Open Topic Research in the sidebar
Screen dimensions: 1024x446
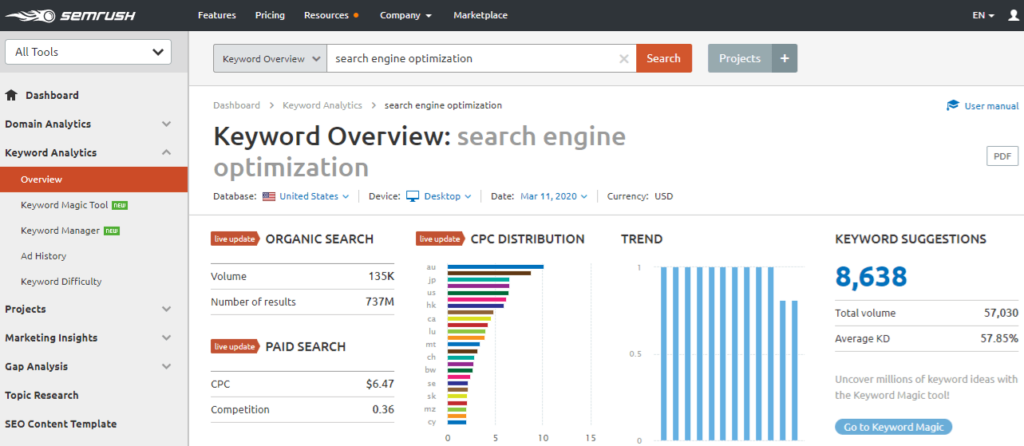click(x=41, y=395)
